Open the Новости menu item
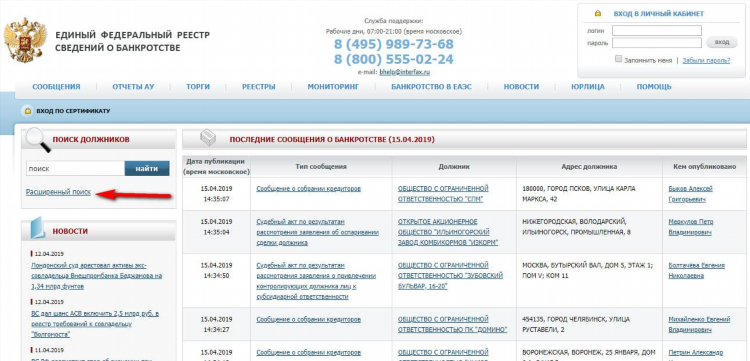The image size is (750, 361). [x=521, y=87]
